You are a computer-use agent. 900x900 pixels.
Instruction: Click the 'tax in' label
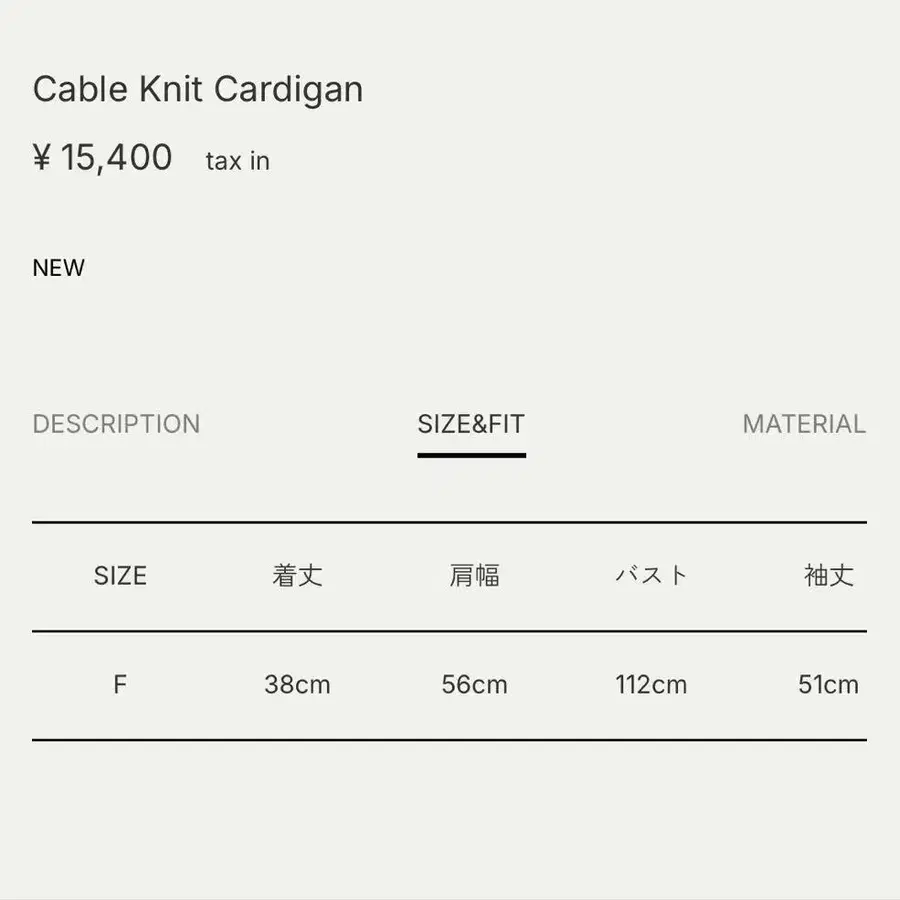coord(238,161)
